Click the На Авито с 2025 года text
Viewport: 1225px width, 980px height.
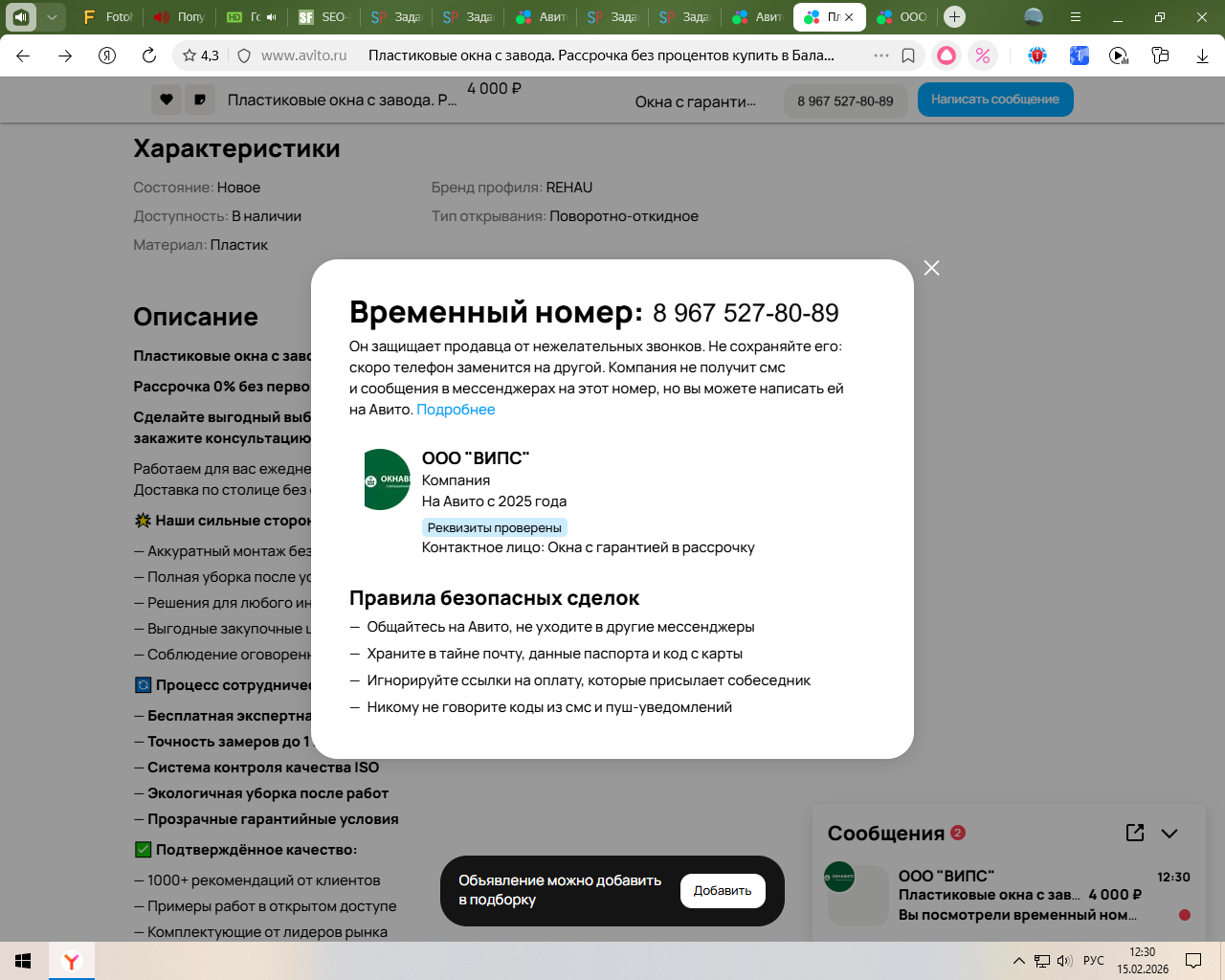494,501
